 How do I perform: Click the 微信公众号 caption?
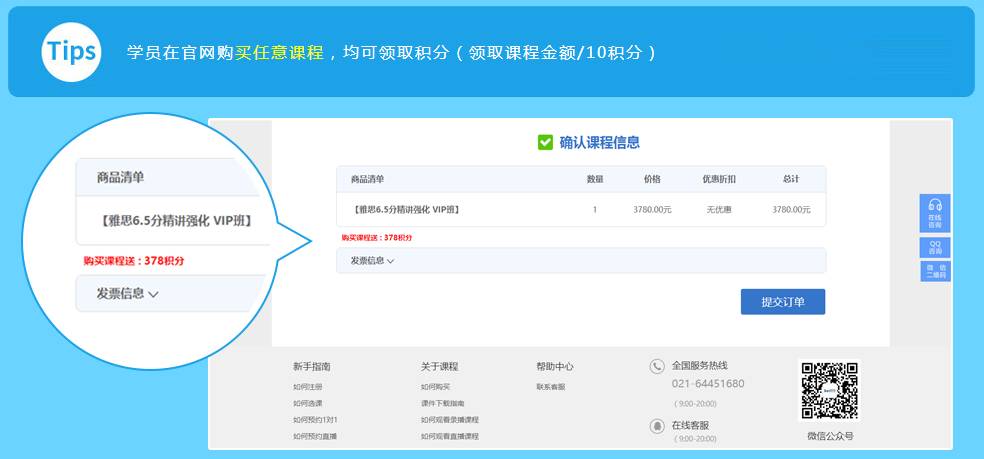click(830, 436)
